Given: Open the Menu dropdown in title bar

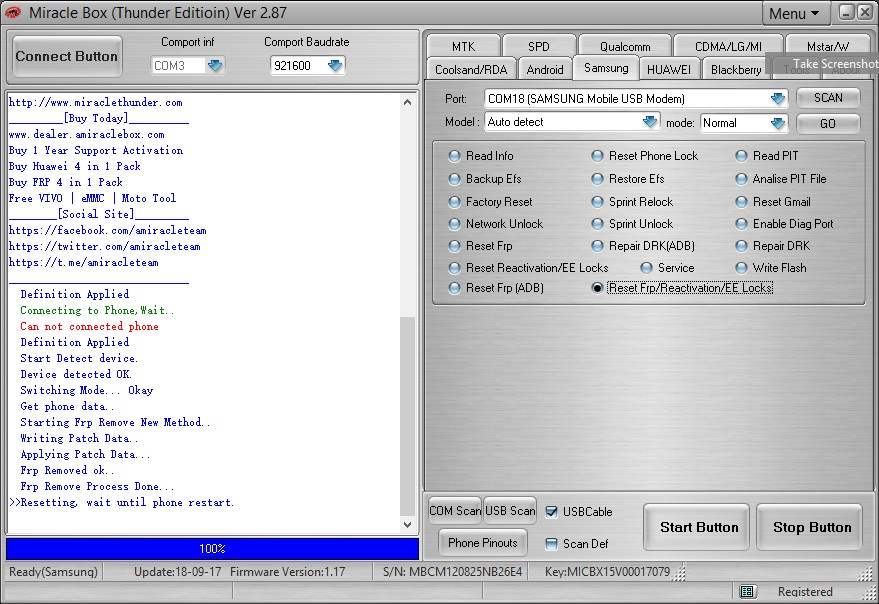Looking at the screenshot, I should tap(794, 13).
